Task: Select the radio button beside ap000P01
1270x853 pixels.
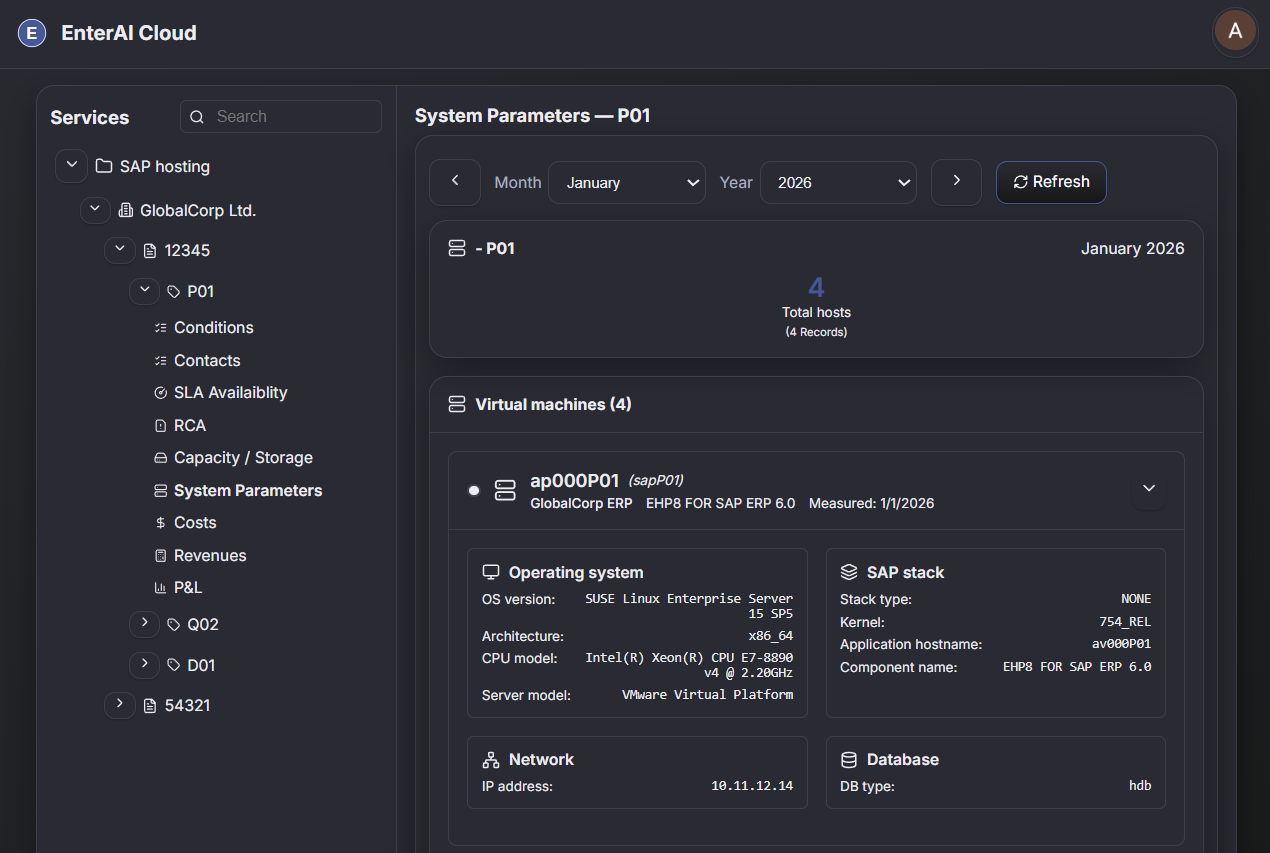Action: 474,490
